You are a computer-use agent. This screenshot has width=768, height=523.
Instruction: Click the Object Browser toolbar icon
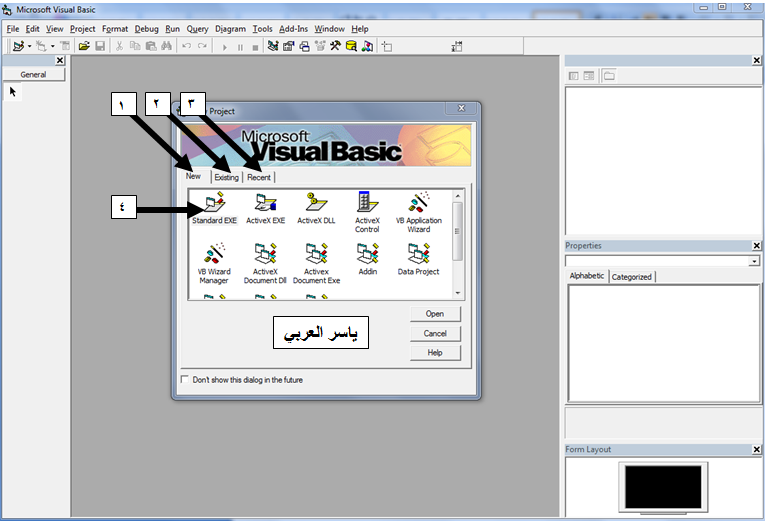pyautogui.click(x=320, y=47)
